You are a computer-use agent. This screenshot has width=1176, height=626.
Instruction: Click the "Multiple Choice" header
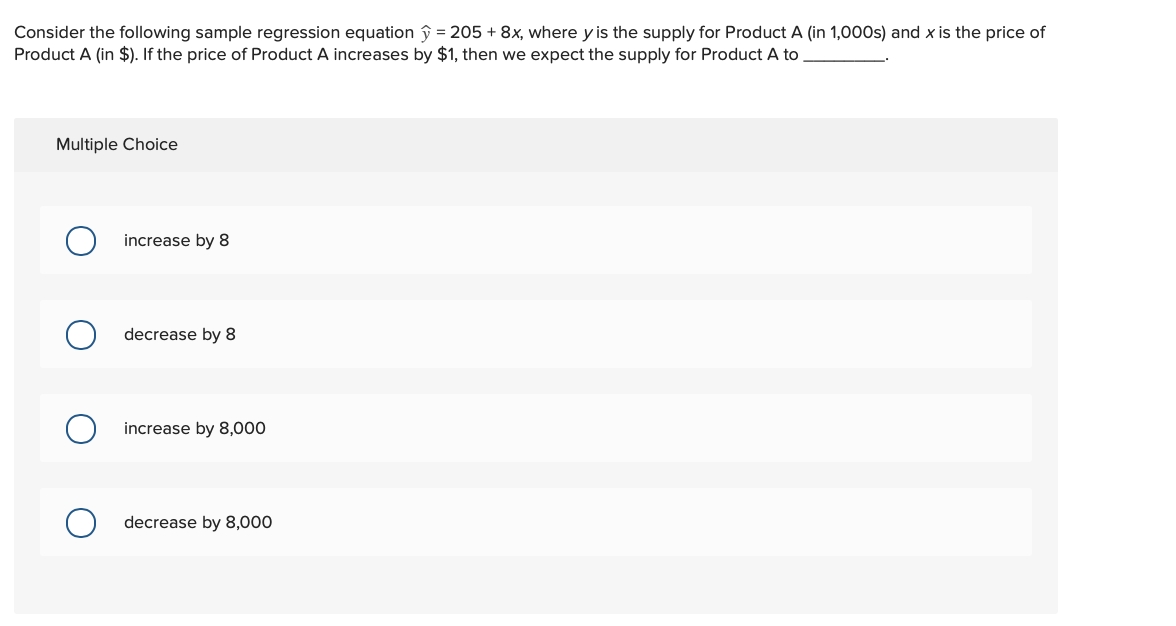(x=117, y=144)
